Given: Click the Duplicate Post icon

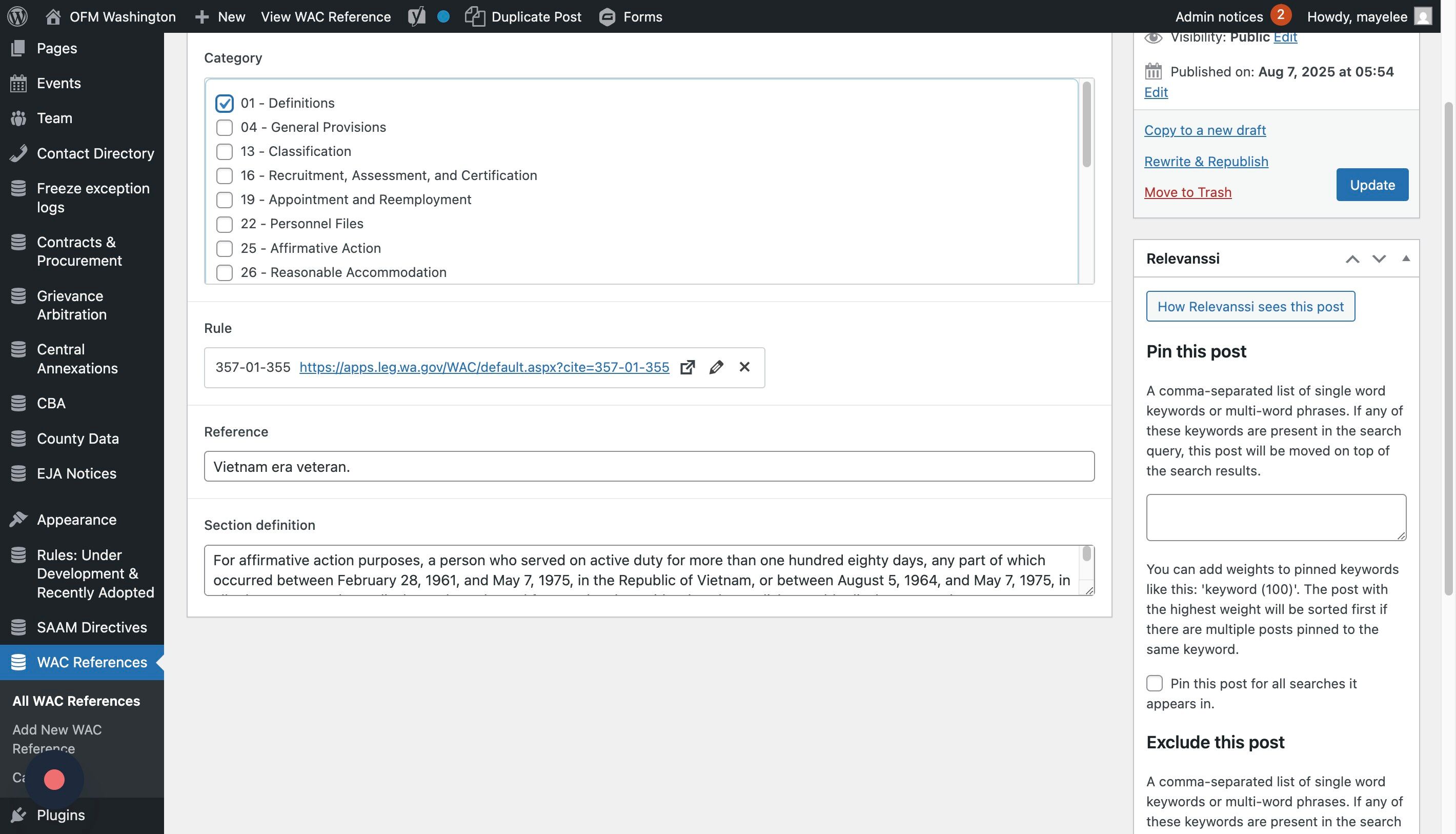Looking at the screenshot, I should pyautogui.click(x=475, y=16).
